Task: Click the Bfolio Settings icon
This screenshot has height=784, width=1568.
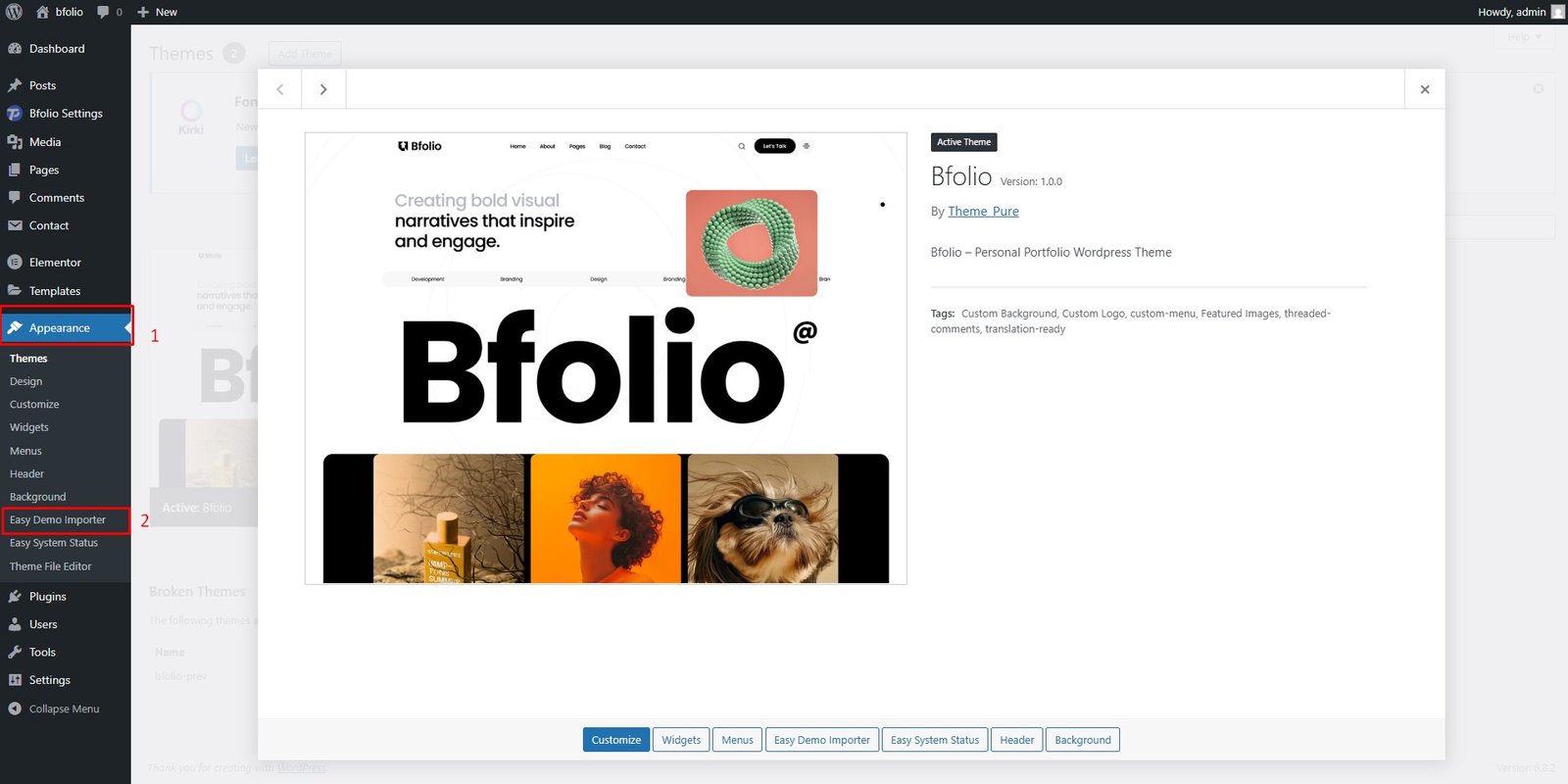Action: tap(15, 114)
